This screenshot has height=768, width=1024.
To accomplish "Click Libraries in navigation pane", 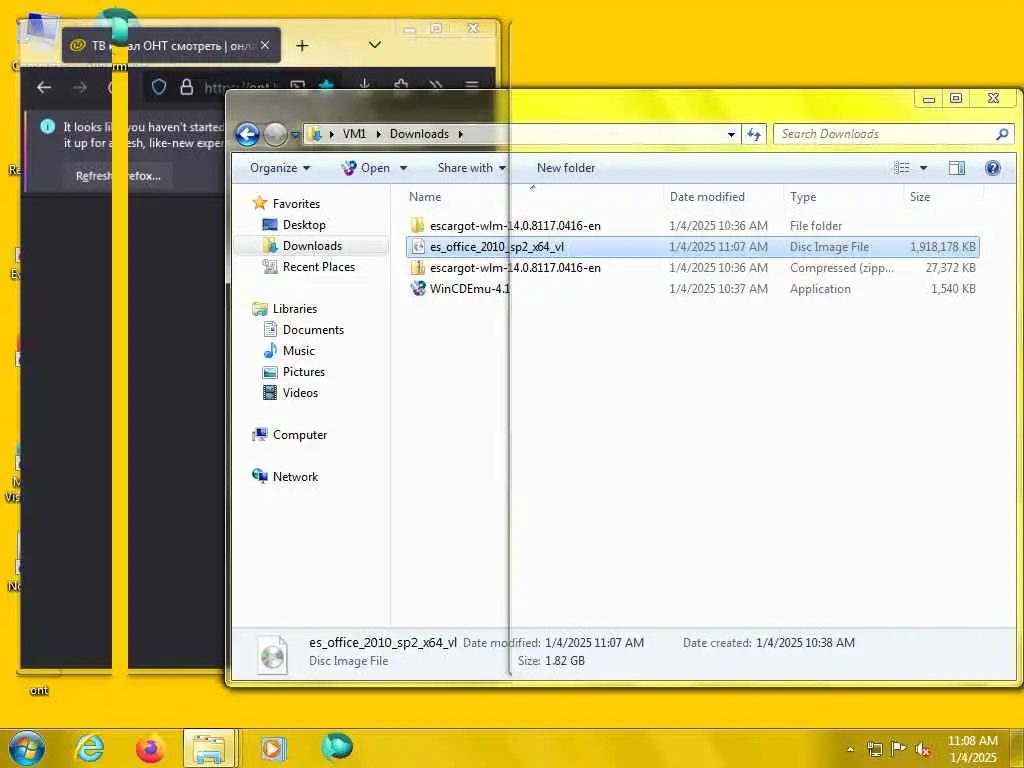I will [295, 309].
